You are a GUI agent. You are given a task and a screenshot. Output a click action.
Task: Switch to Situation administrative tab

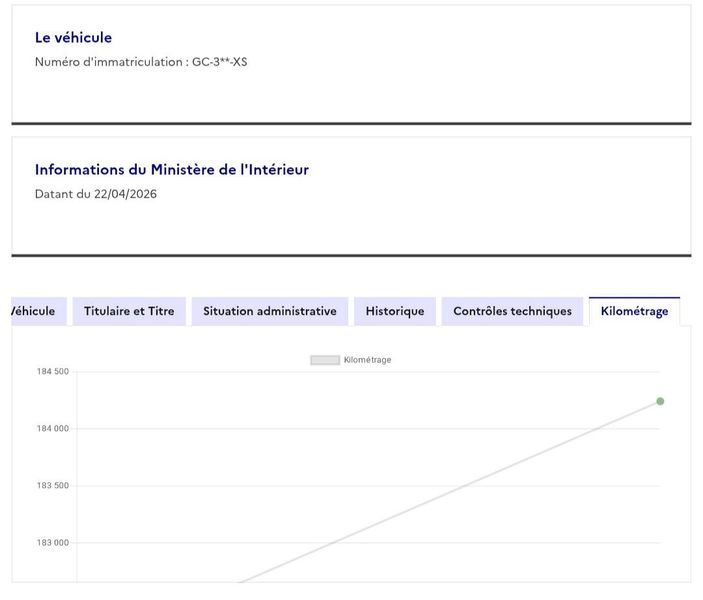pyautogui.click(x=270, y=311)
